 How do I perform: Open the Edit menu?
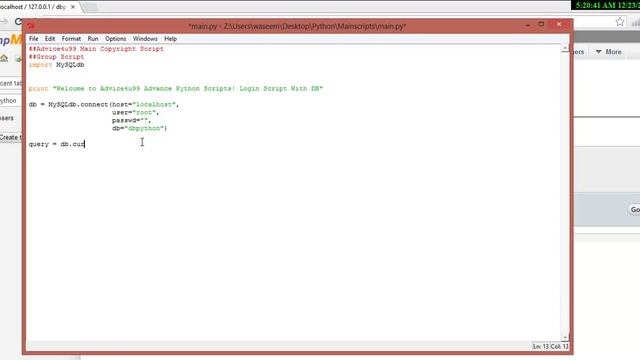coord(50,39)
